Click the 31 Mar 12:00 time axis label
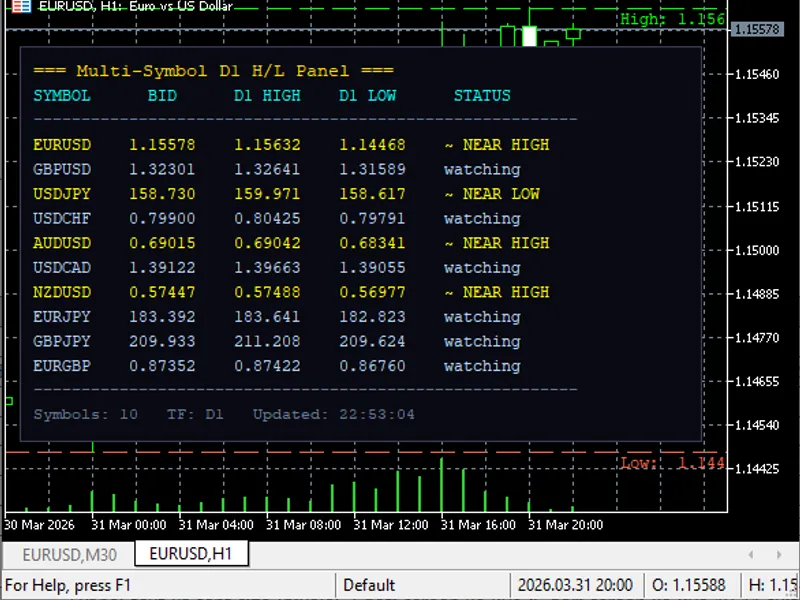 pyautogui.click(x=391, y=524)
